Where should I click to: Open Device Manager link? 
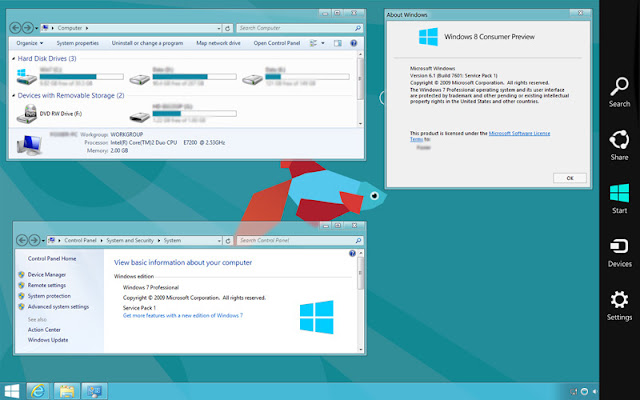(x=47, y=275)
